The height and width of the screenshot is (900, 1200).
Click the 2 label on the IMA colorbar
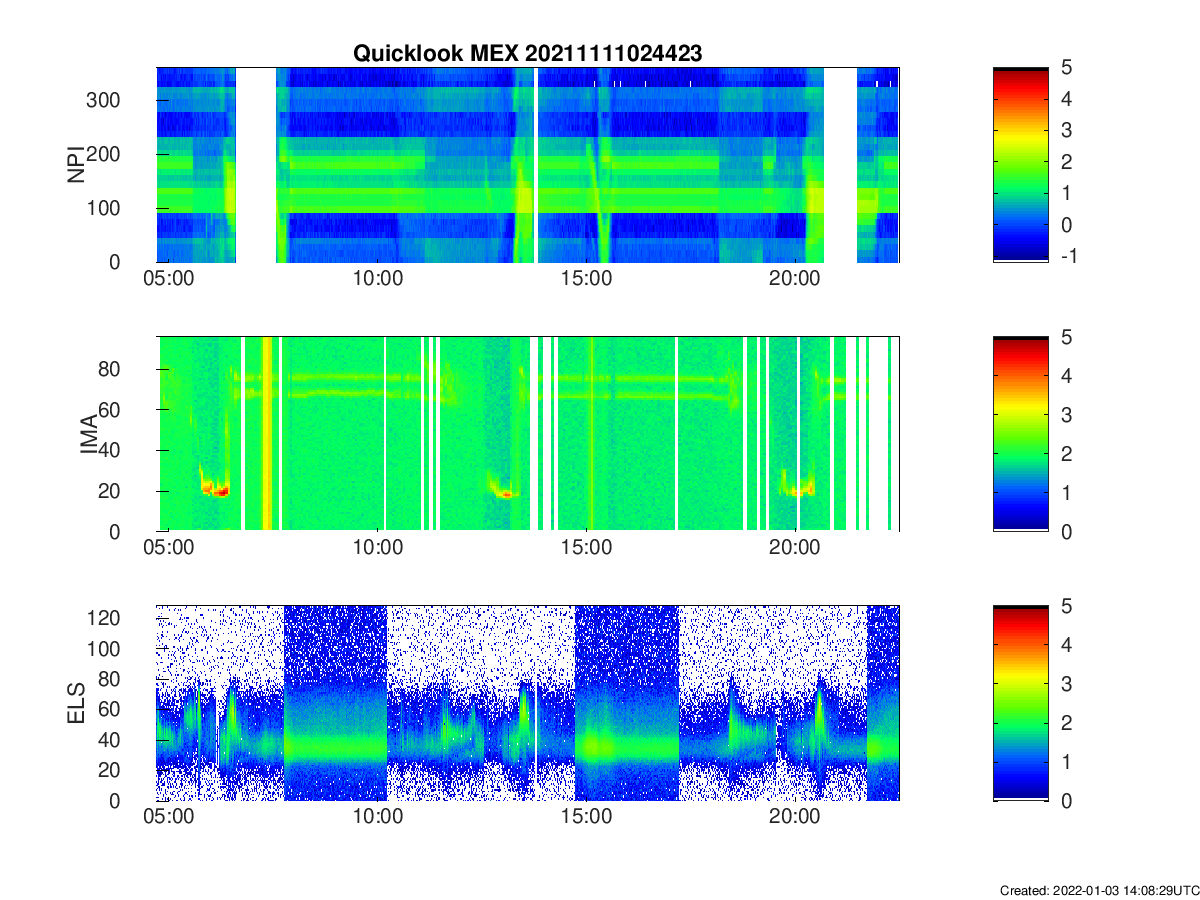tap(1067, 454)
